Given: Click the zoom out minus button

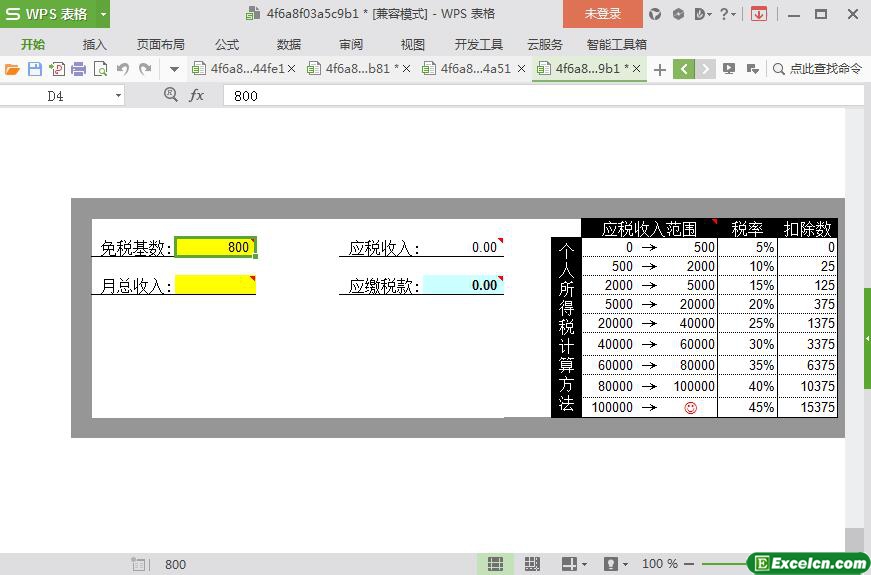Looking at the screenshot, I should tap(689, 564).
